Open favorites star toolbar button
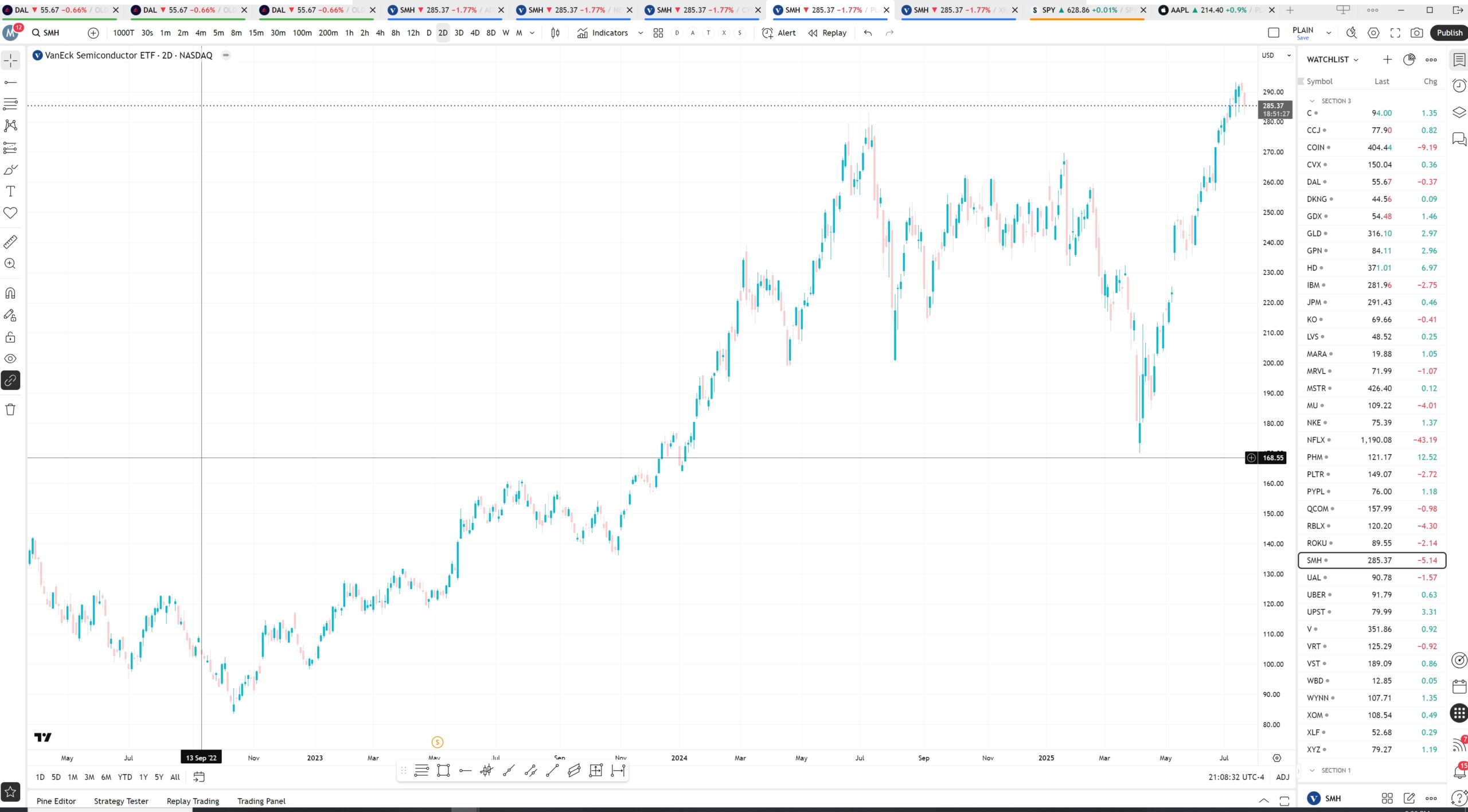The height and width of the screenshot is (812, 1468). tap(10, 792)
